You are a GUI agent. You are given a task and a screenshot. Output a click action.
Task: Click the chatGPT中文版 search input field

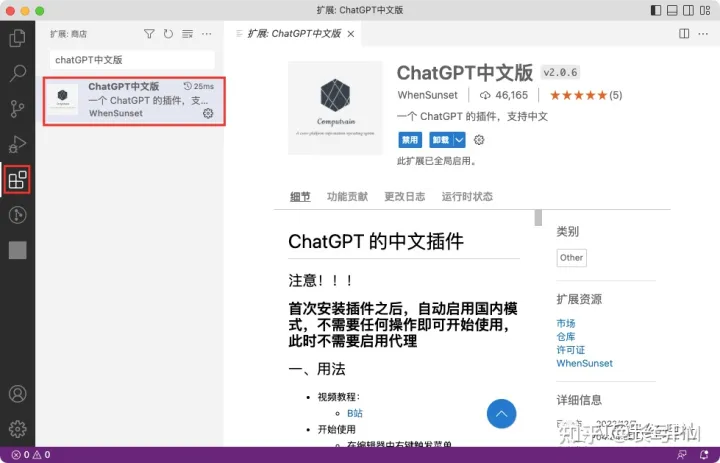pos(132,60)
